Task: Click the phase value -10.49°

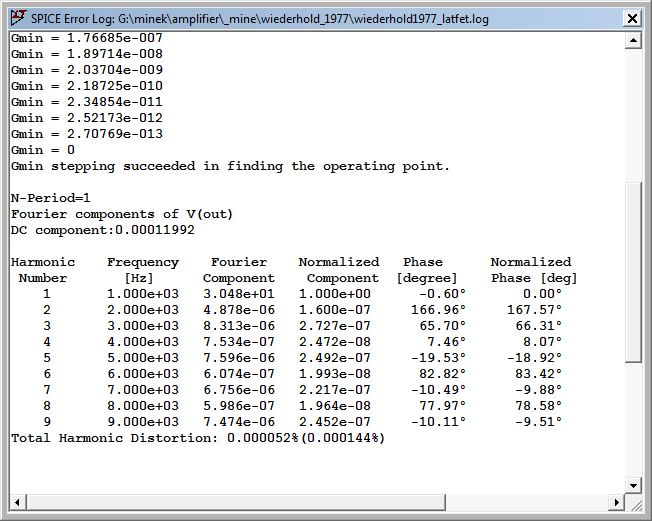Action: tap(438, 390)
